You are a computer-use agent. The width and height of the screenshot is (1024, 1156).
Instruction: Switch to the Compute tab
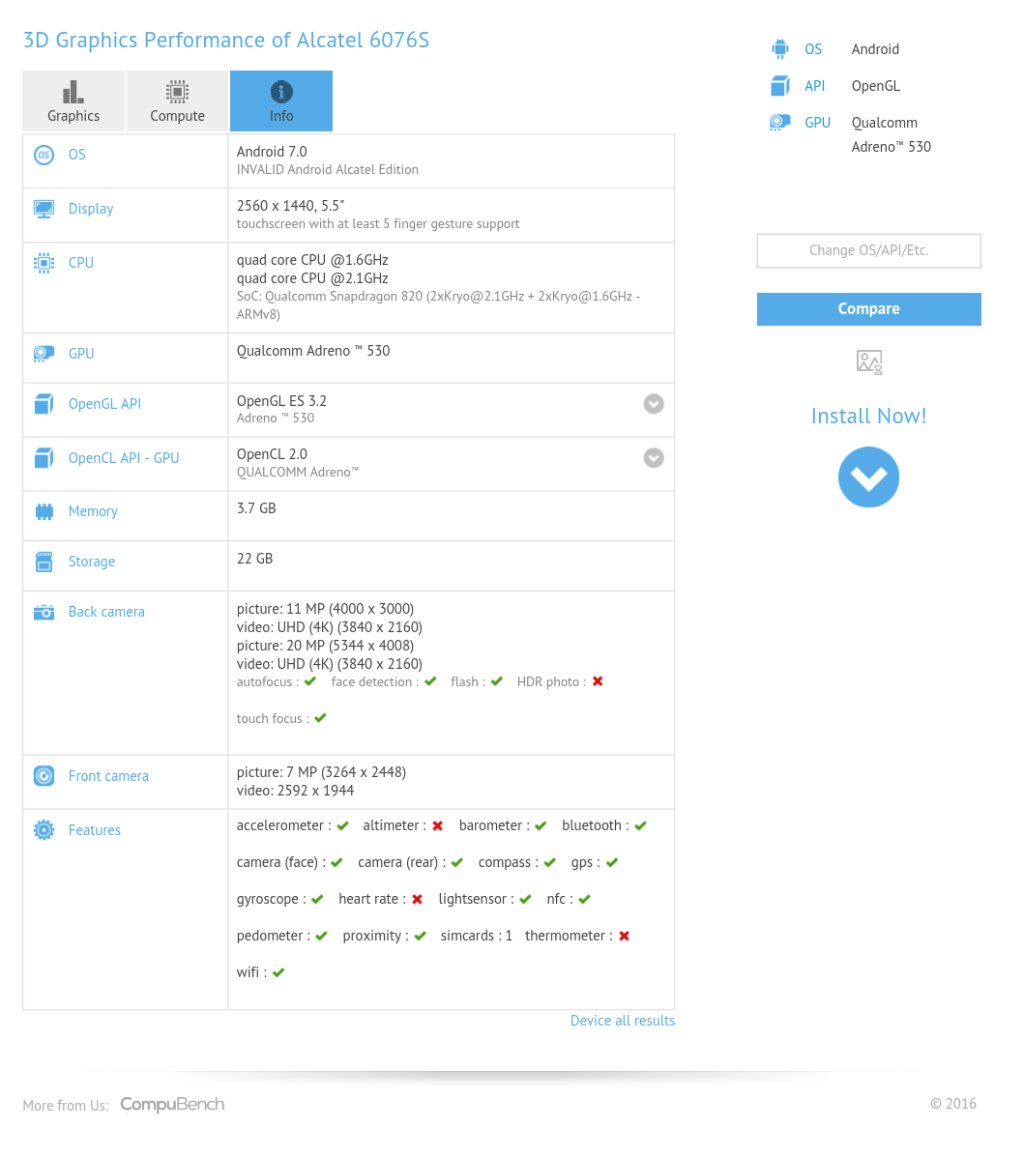(x=177, y=101)
